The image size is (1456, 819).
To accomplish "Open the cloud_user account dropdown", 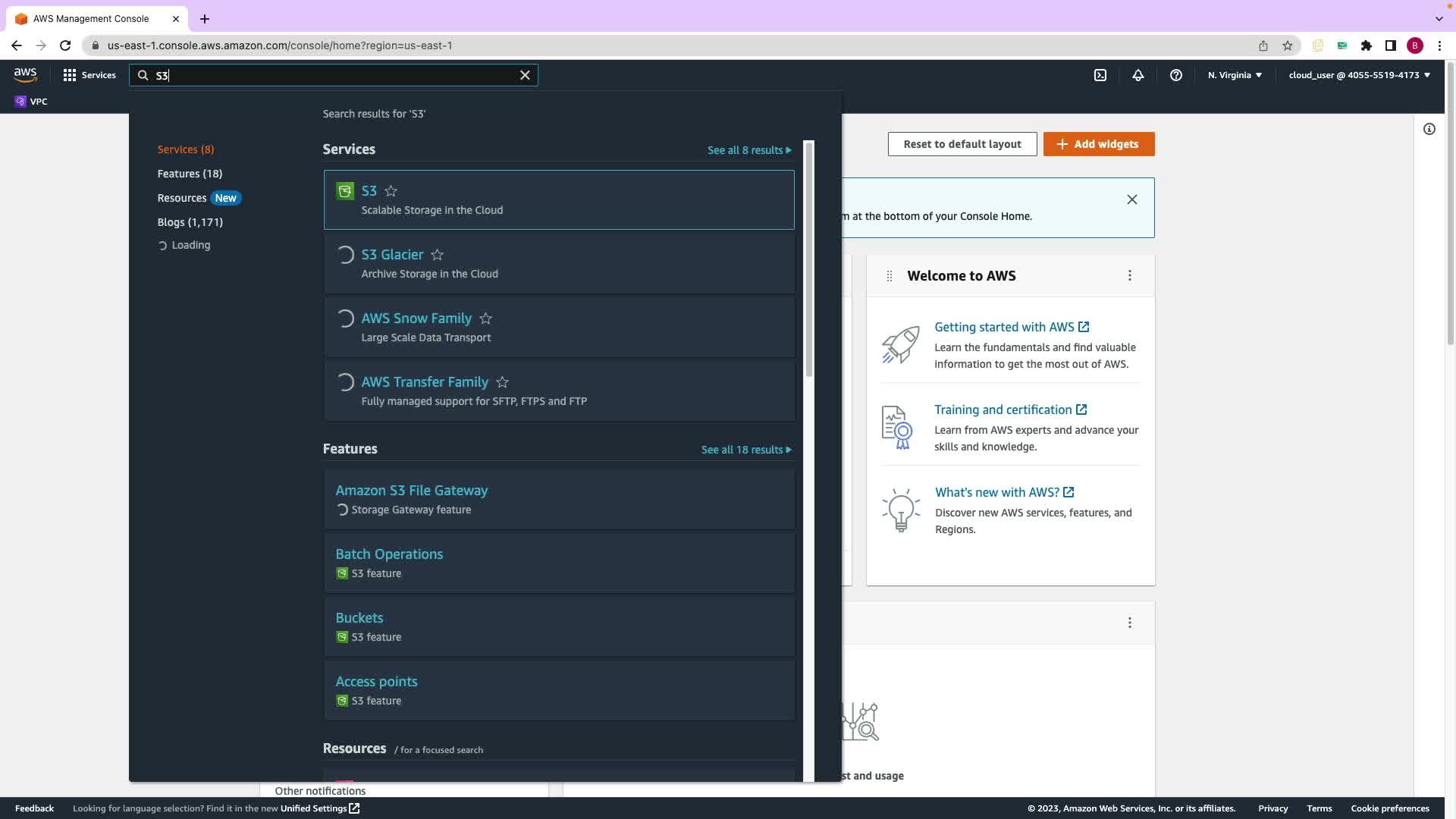I will (1358, 75).
